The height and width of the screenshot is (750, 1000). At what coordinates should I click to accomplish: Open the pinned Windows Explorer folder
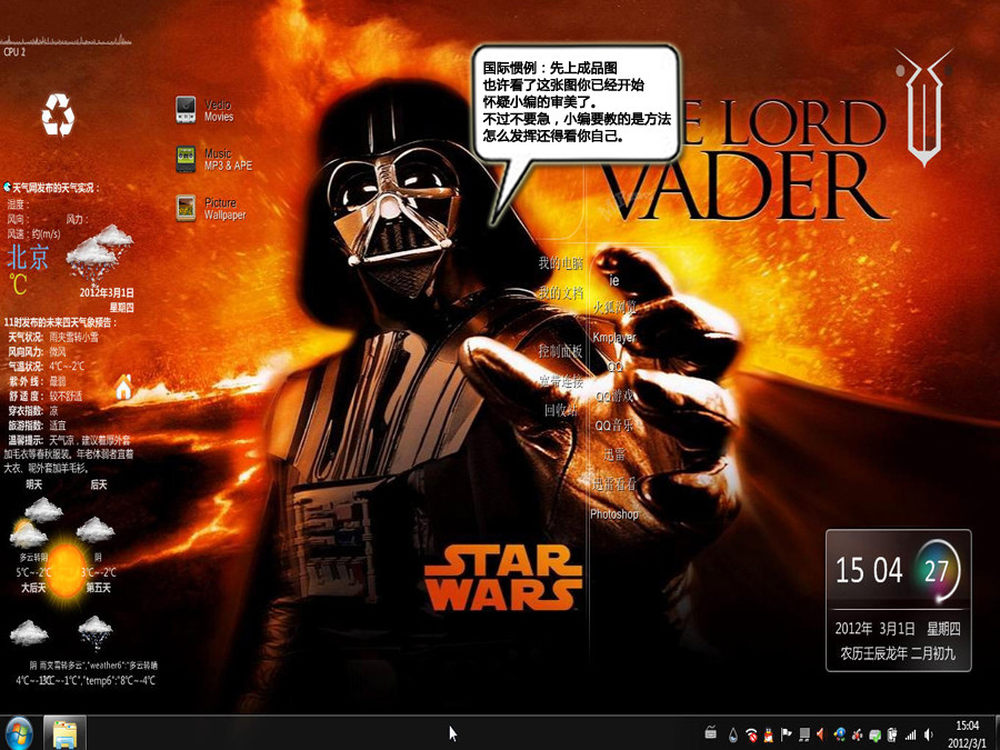[x=65, y=732]
